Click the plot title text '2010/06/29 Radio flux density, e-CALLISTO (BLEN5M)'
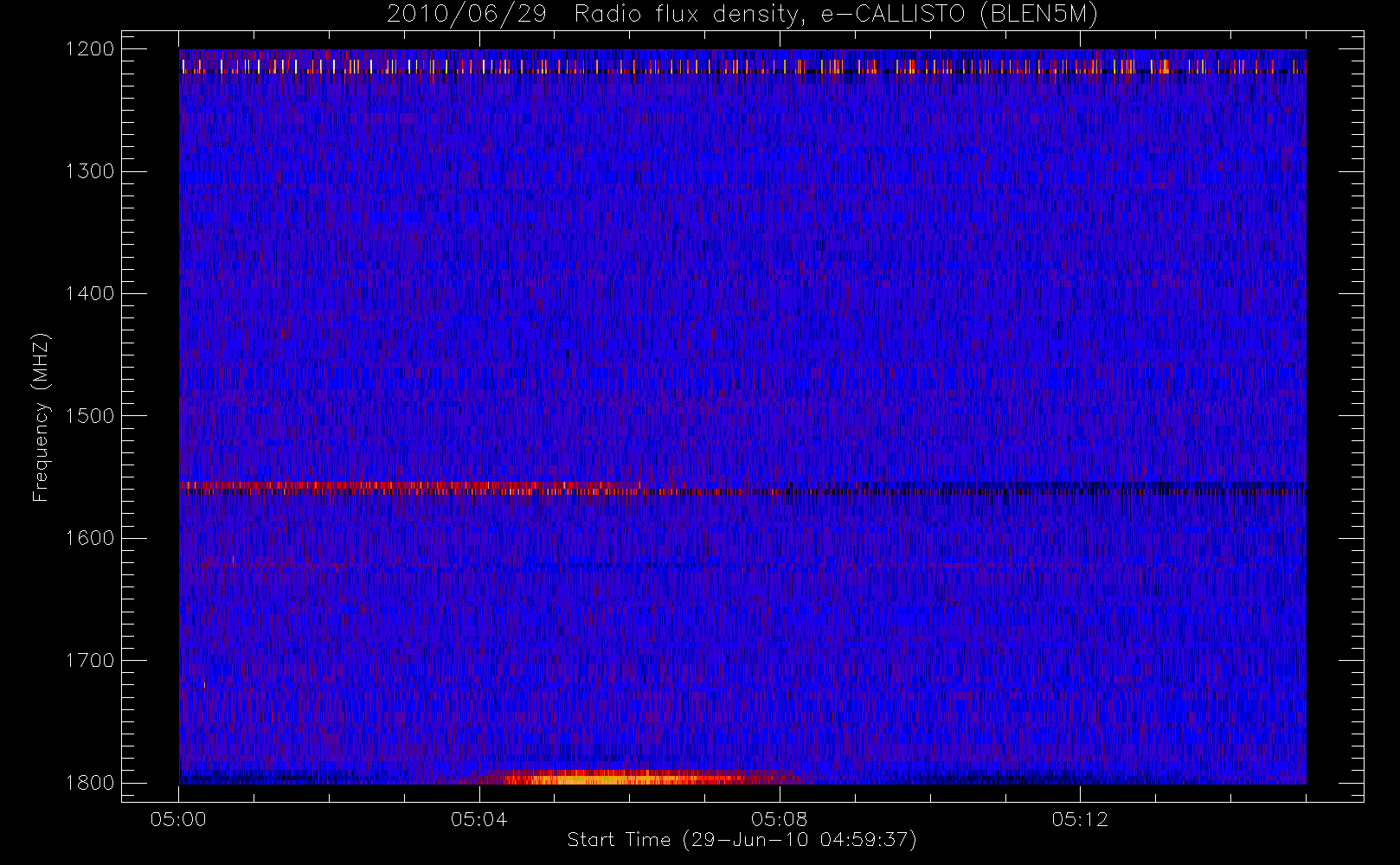The height and width of the screenshot is (865, 1400). [x=742, y=15]
